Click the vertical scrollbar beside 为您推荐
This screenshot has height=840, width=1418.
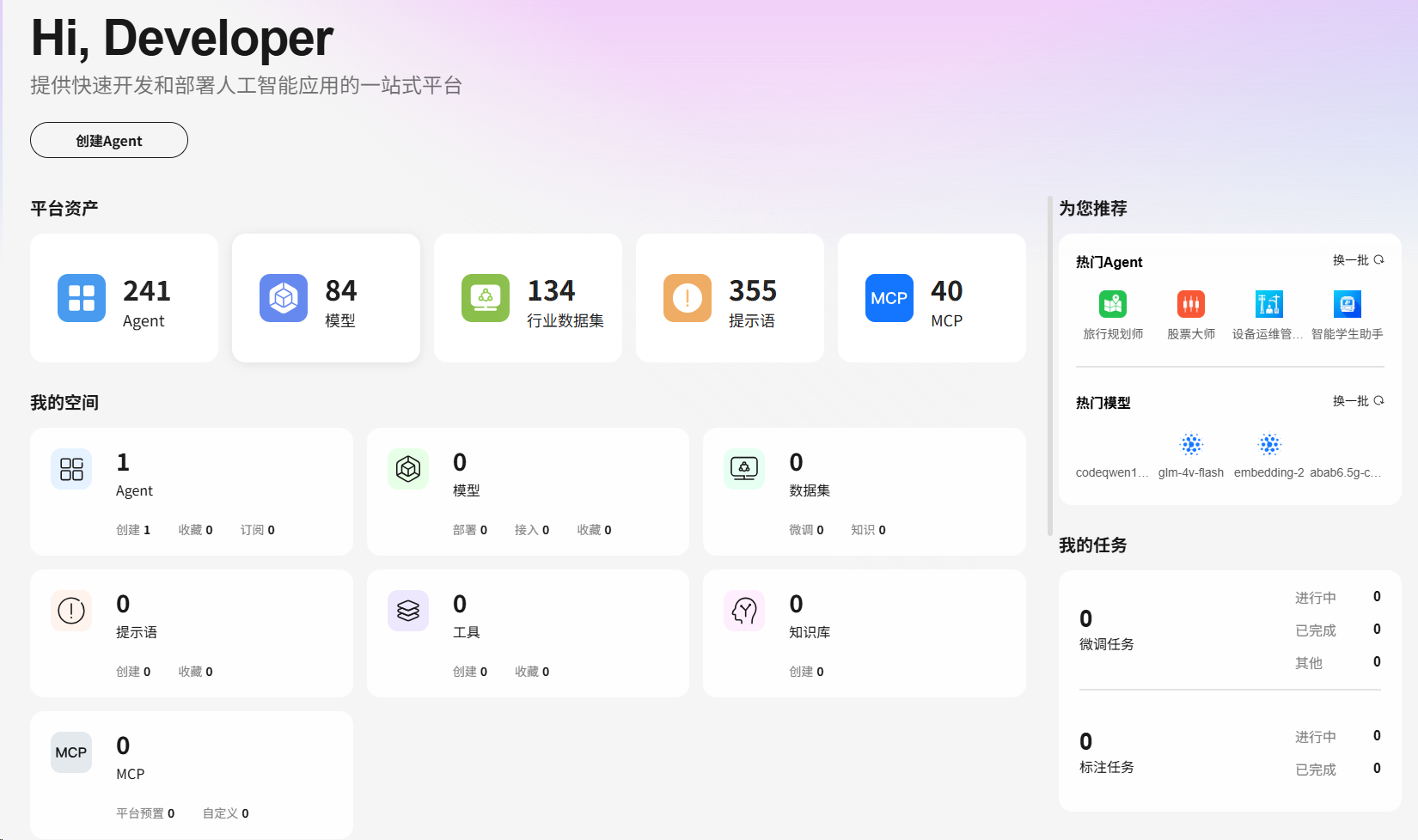pyautogui.click(x=1049, y=366)
